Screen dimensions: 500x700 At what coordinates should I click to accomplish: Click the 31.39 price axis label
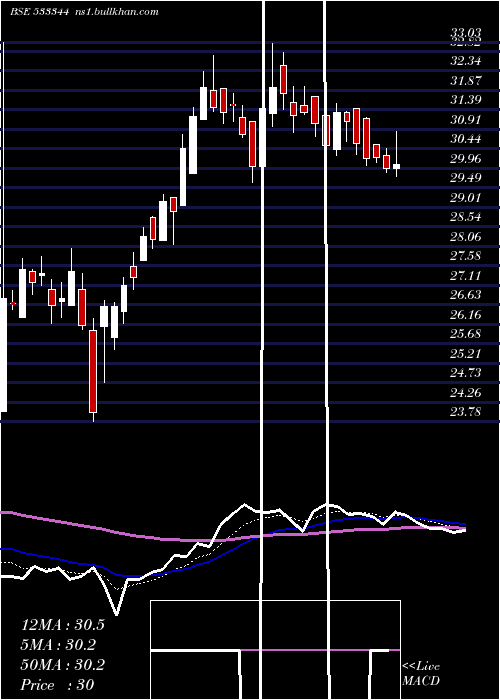(466, 100)
